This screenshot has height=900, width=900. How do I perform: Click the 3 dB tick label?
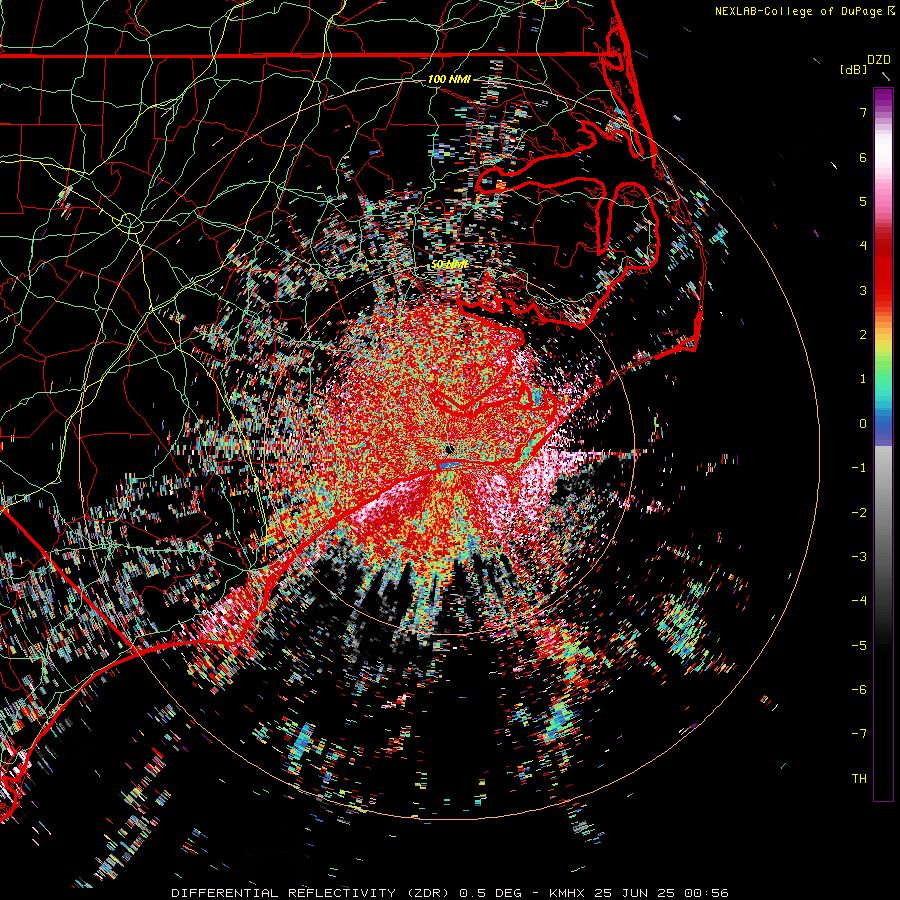coord(863,290)
